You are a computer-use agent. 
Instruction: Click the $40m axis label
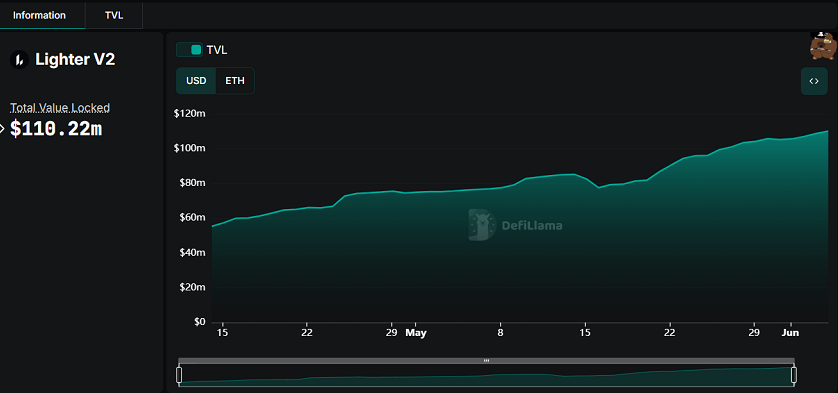click(192, 252)
